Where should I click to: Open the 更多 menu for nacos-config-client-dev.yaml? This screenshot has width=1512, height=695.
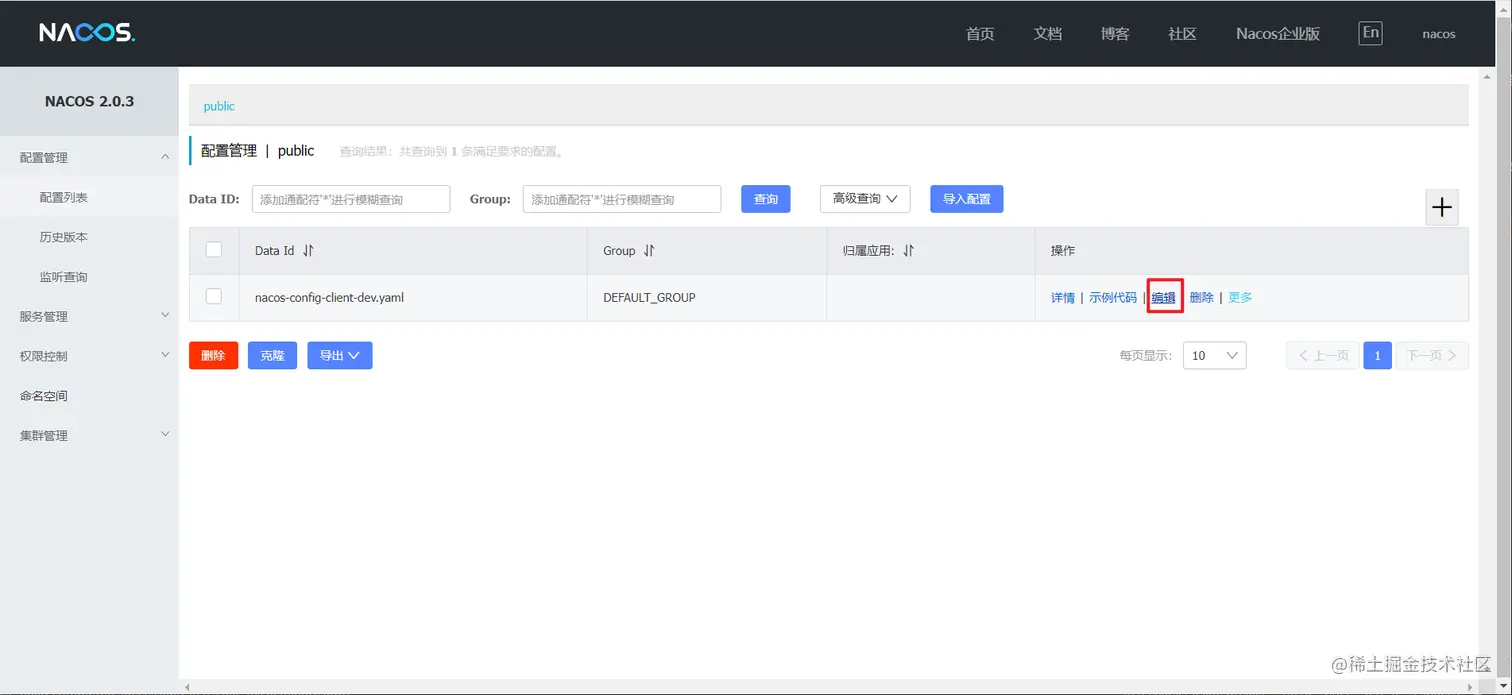tap(1240, 297)
